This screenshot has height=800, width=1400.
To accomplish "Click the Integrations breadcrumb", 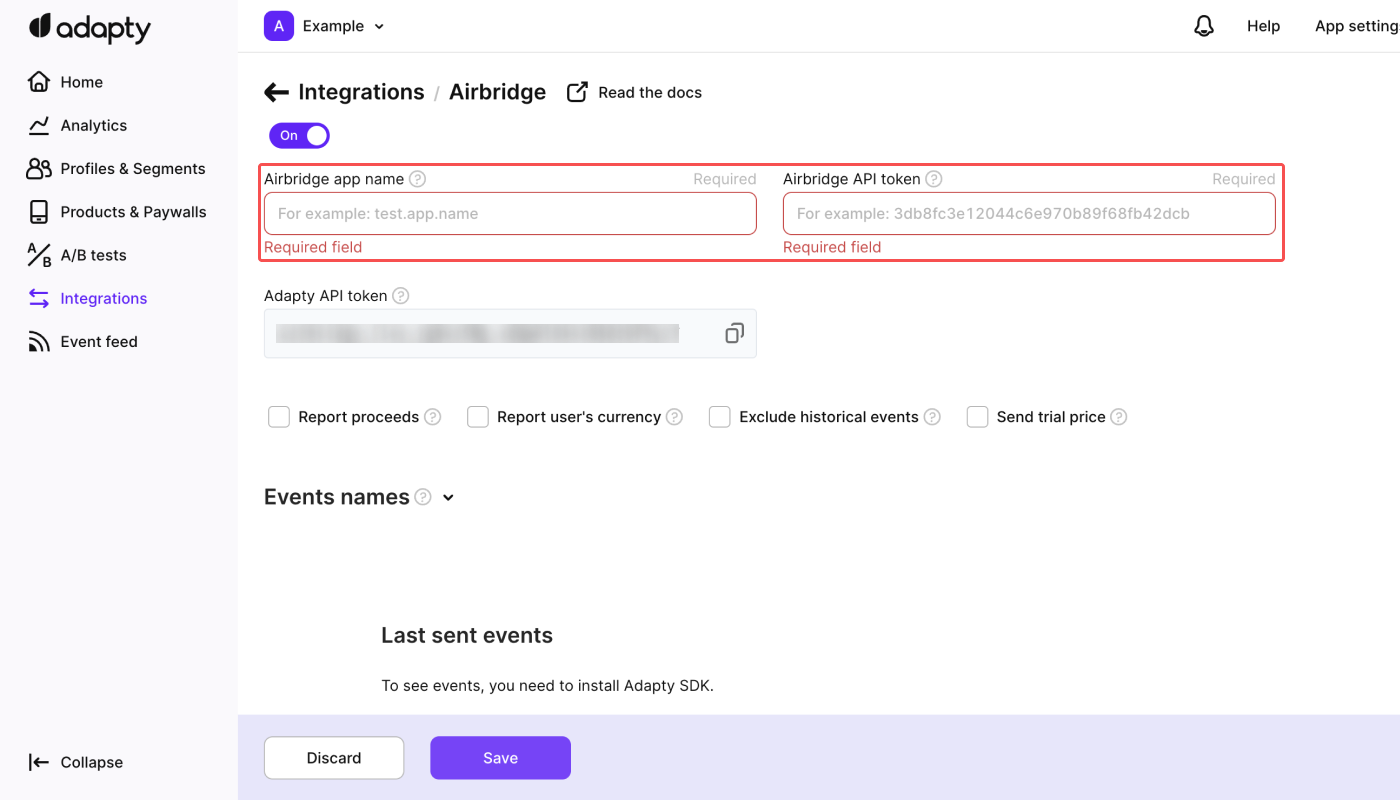I will [361, 92].
